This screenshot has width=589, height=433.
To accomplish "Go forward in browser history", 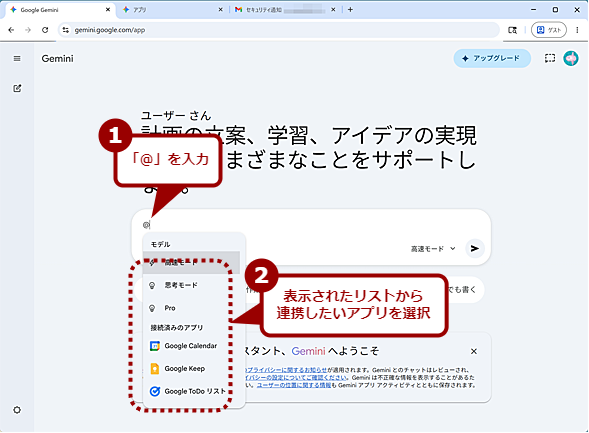I will [x=28, y=30].
